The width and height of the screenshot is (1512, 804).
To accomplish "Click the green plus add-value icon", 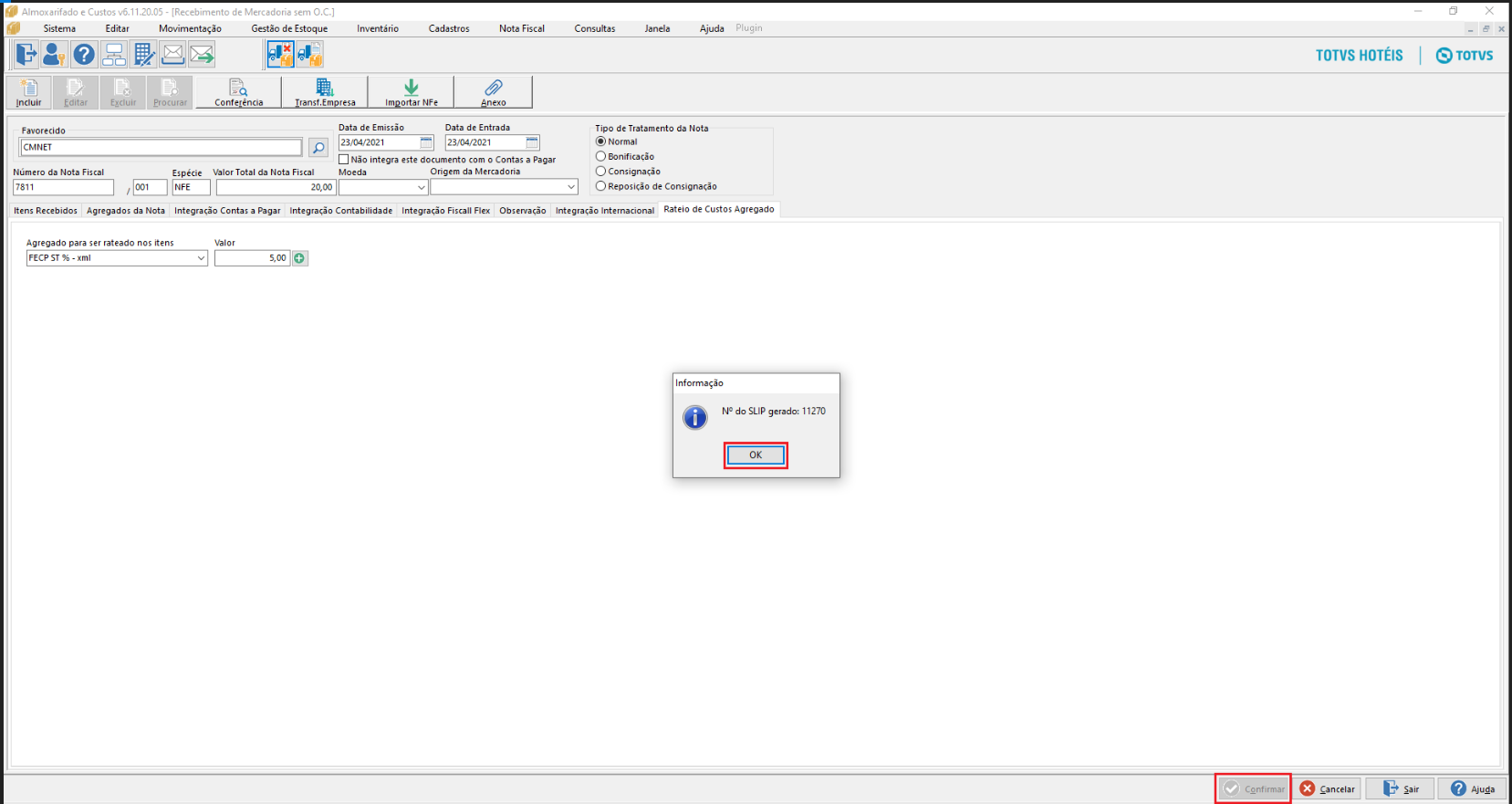I will (299, 258).
